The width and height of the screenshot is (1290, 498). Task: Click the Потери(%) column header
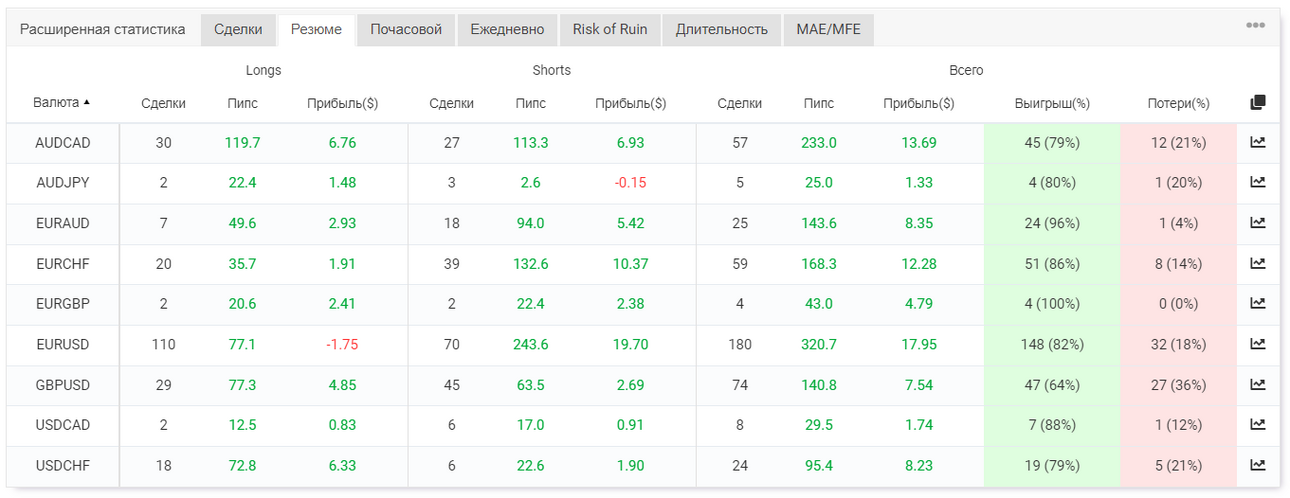point(1179,103)
